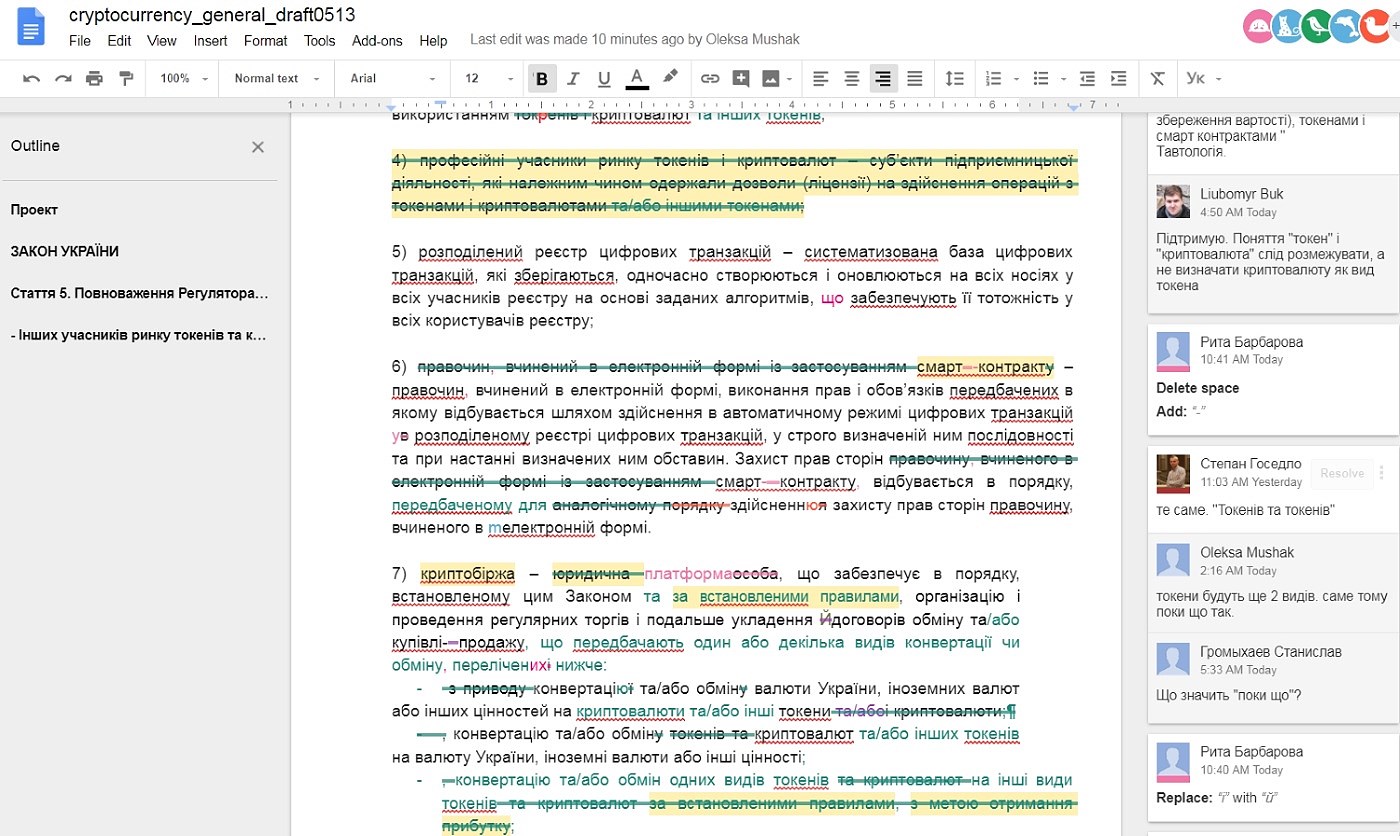Screen dimensions: 1400x836
Task: Toggle Italic formatting
Action: 573,78
